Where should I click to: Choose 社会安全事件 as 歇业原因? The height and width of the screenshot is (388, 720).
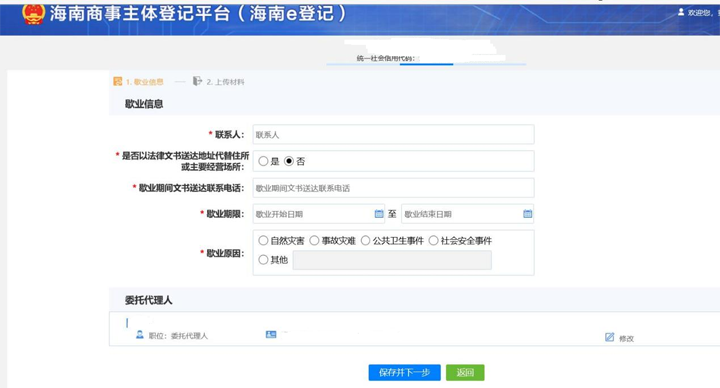click(x=433, y=241)
